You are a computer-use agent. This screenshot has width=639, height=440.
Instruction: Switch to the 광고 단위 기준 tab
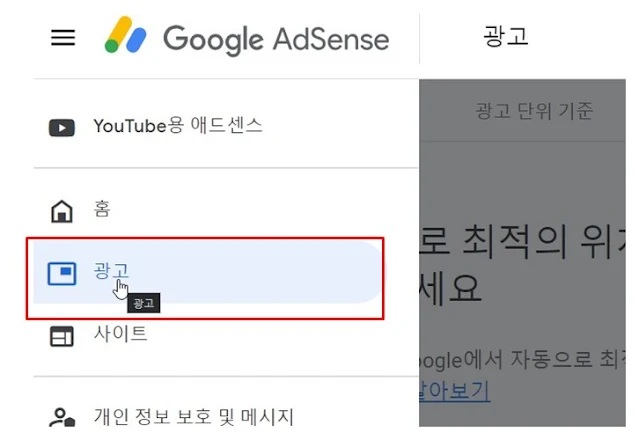534,111
